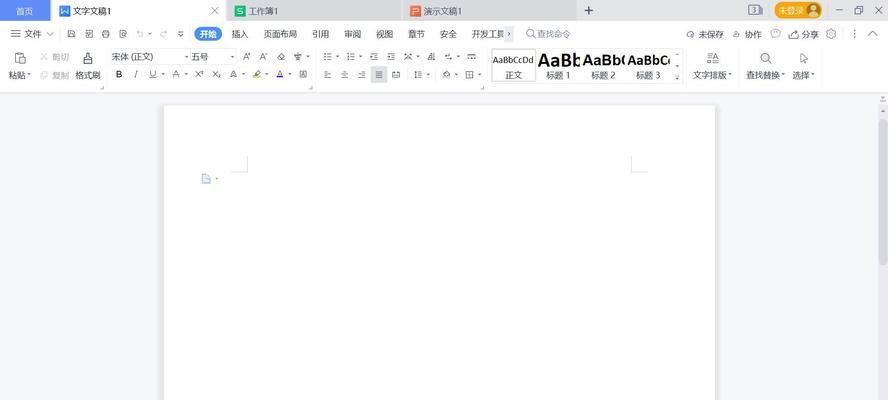Toggle strikethrough formatting
888x400 pixels.
(x=176, y=74)
